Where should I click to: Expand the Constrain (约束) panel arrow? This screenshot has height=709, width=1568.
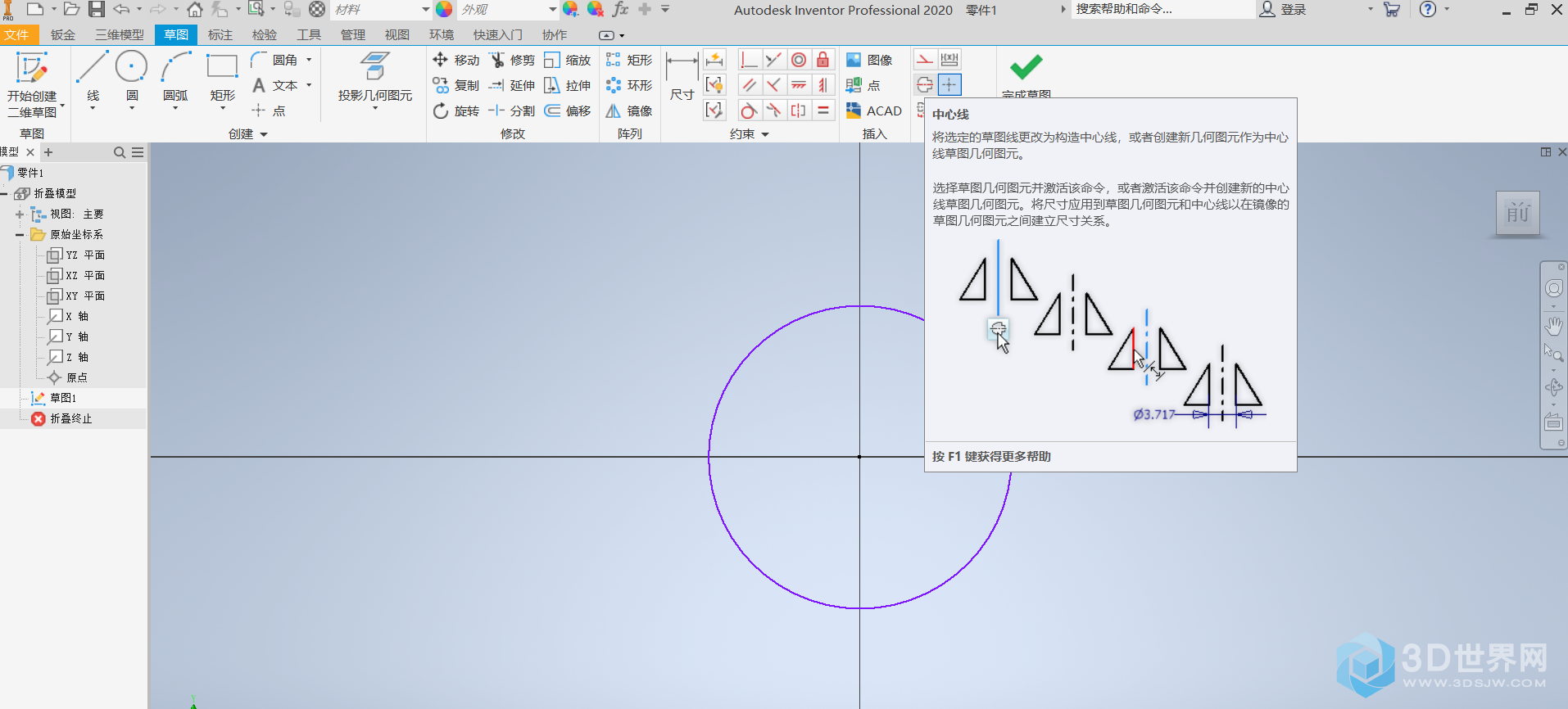pos(765,134)
